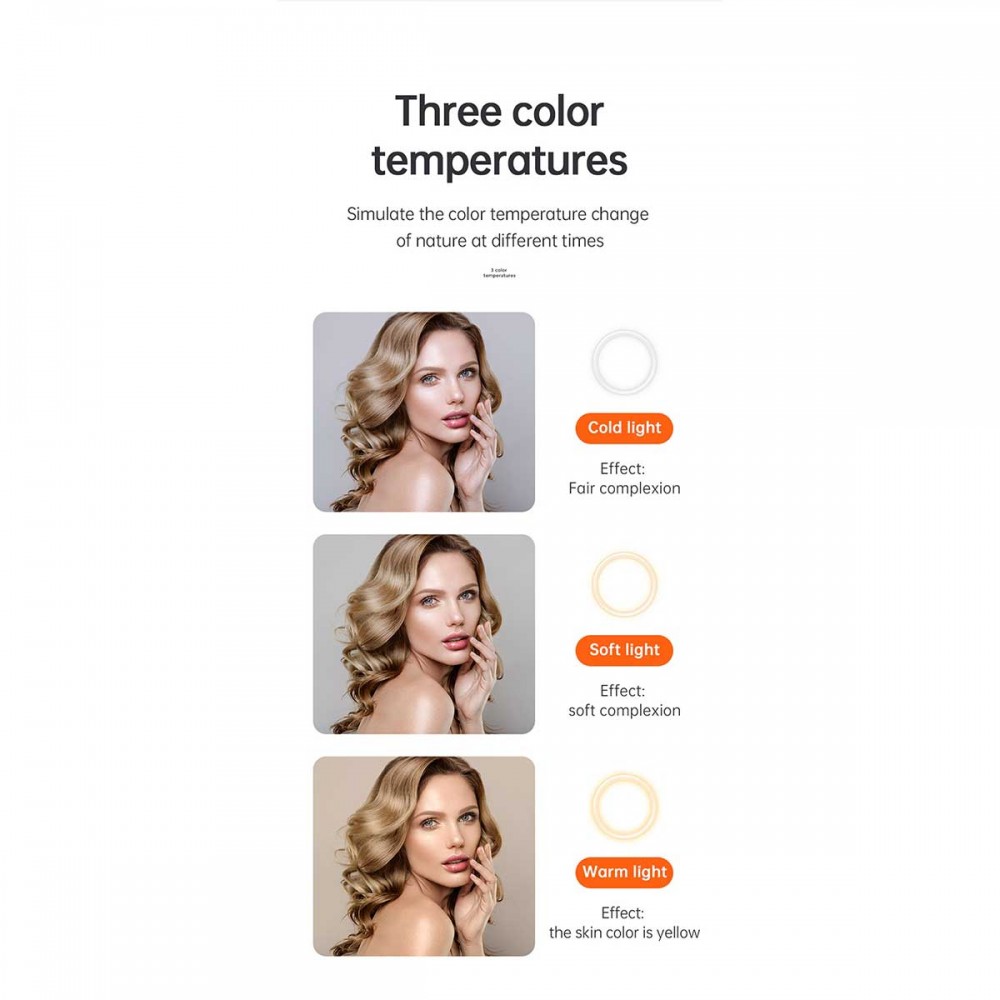
Task: Click 'Effect:' label under Warm light button
Action: [x=623, y=912]
